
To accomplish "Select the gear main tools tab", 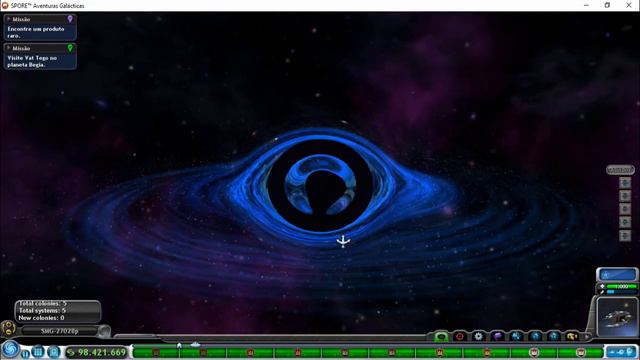I will 478,336.
